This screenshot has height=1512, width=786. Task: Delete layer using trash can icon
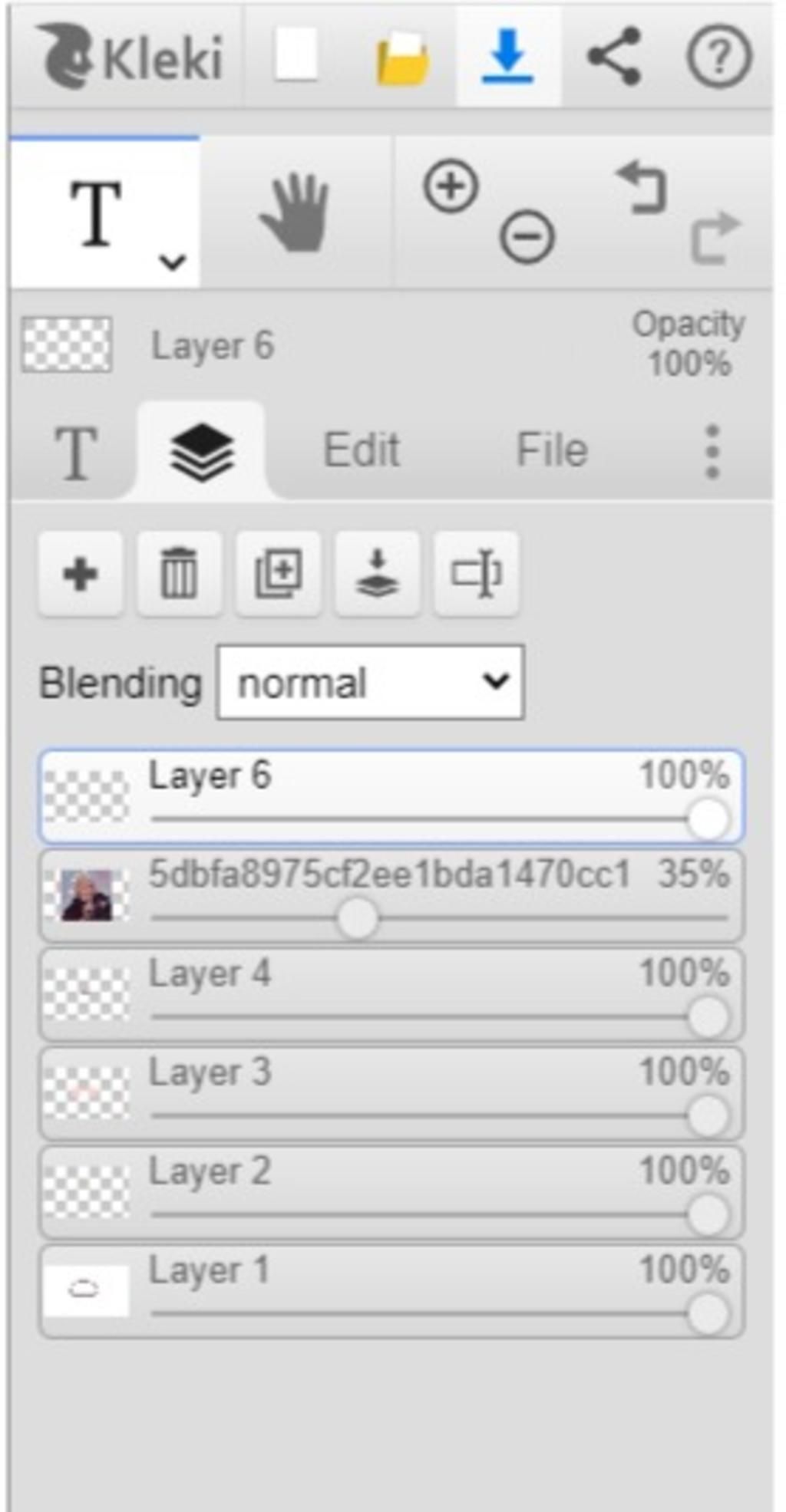click(x=179, y=573)
